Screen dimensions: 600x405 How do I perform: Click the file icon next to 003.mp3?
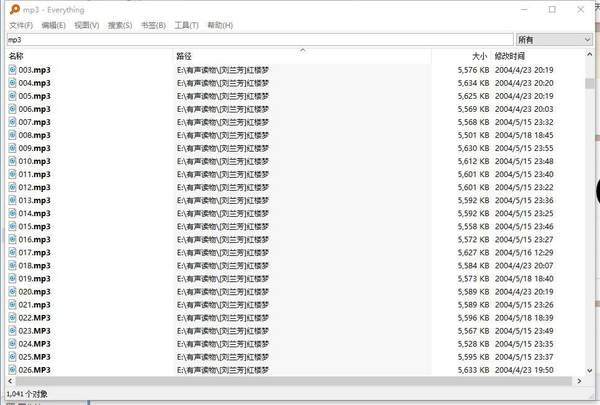click(13, 70)
